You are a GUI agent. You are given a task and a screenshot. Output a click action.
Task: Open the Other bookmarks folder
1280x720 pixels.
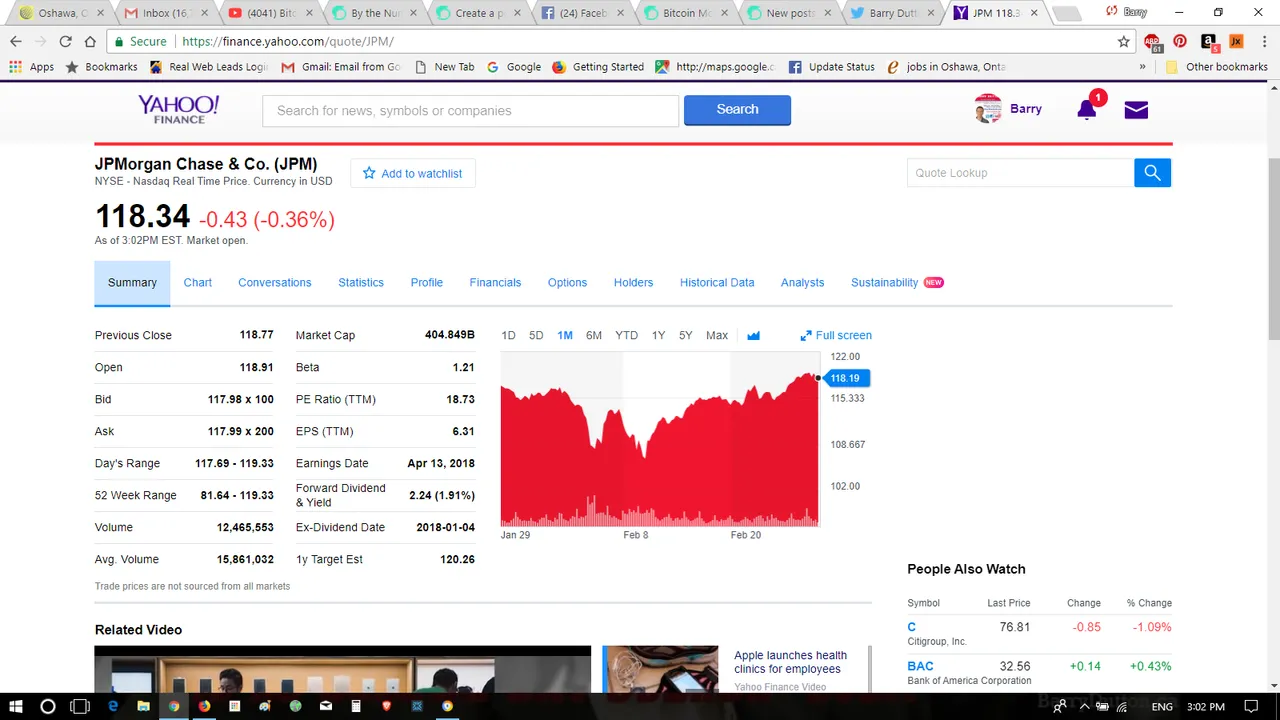1217,67
